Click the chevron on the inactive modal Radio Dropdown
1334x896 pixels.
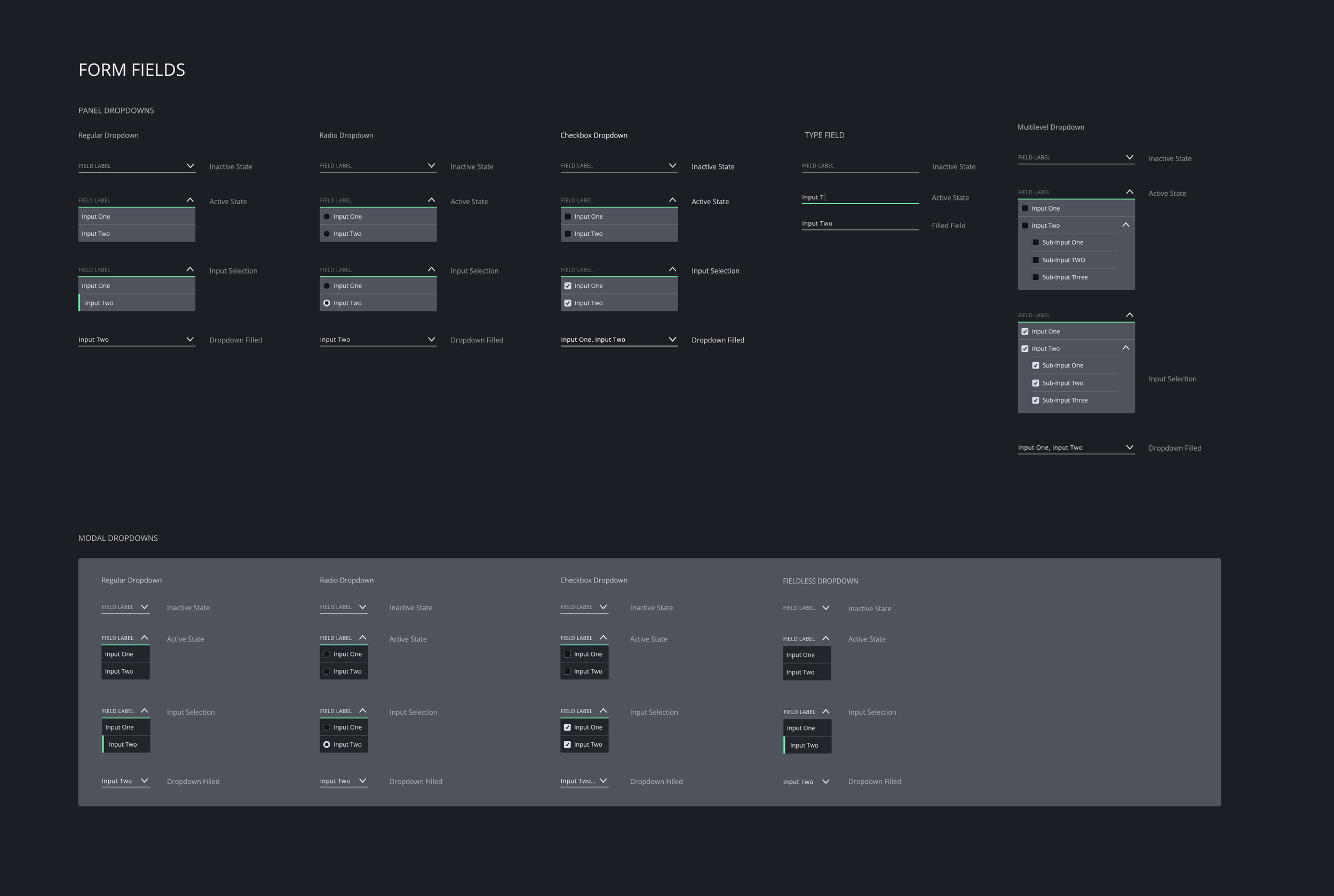pos(362,607)
